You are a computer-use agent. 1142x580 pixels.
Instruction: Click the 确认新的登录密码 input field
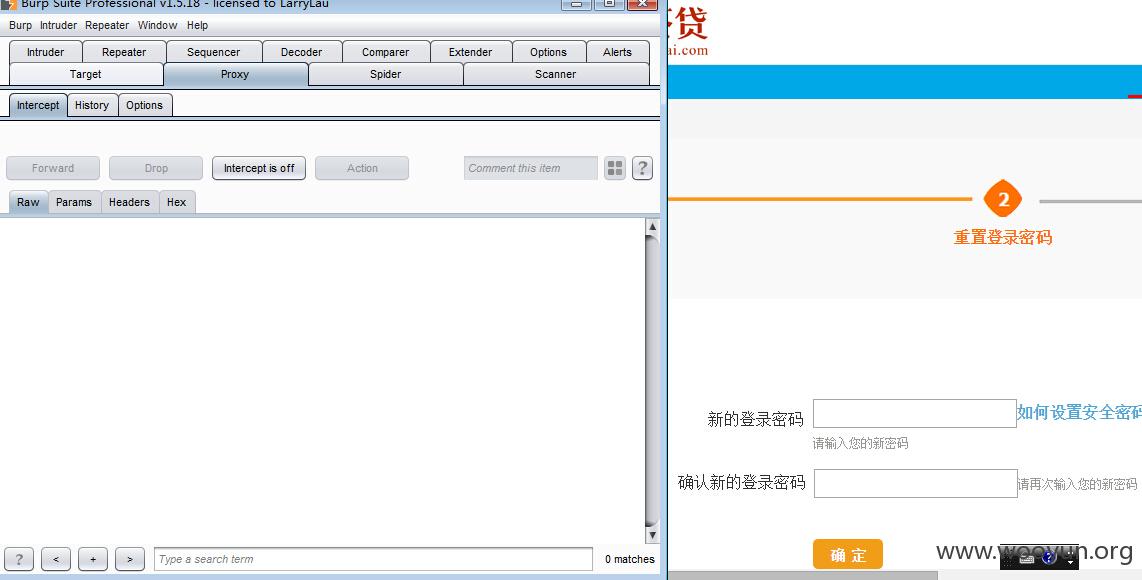(x=915, y=483)
